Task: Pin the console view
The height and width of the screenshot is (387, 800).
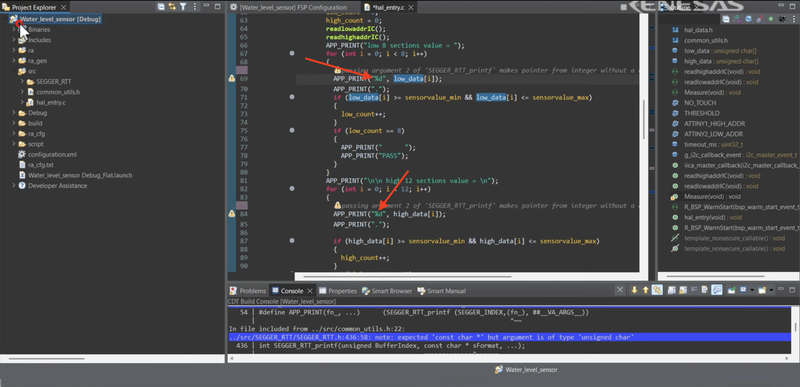Action: pyautogui.click(x=732, y=290)
